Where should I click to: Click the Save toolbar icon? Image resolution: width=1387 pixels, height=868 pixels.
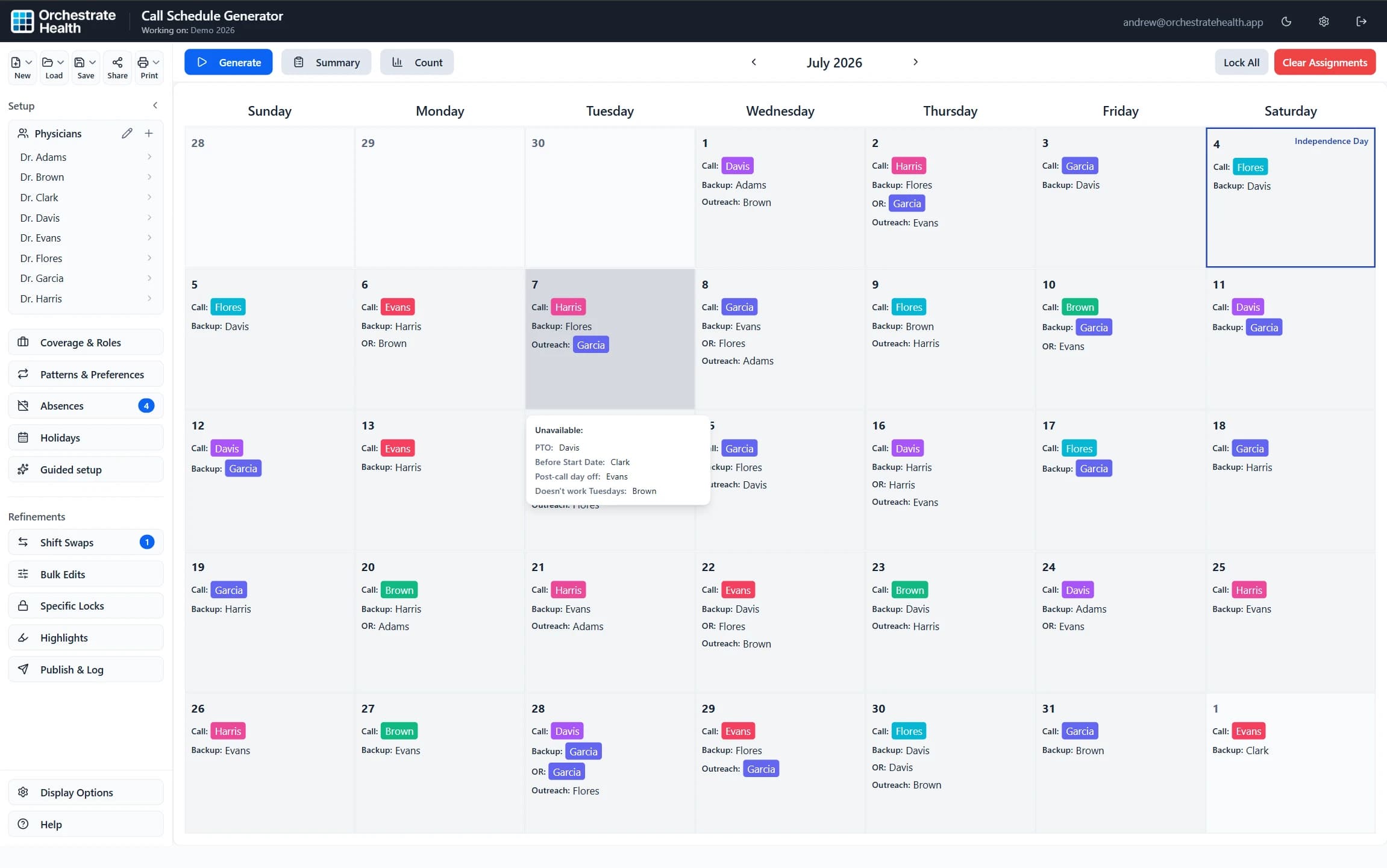tap(86, 67)
